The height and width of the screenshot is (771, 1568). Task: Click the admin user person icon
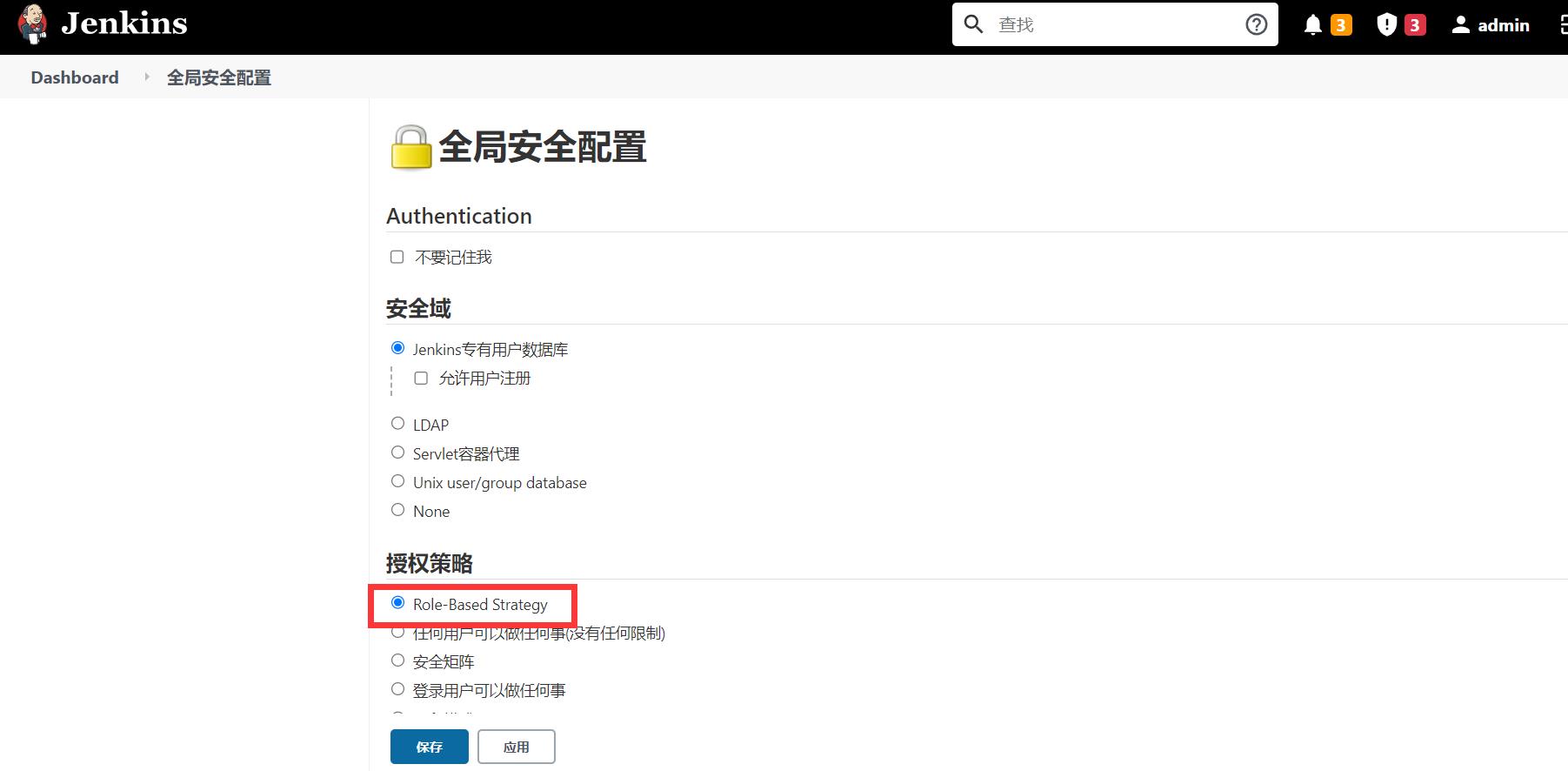click(x=1461, y=25)
